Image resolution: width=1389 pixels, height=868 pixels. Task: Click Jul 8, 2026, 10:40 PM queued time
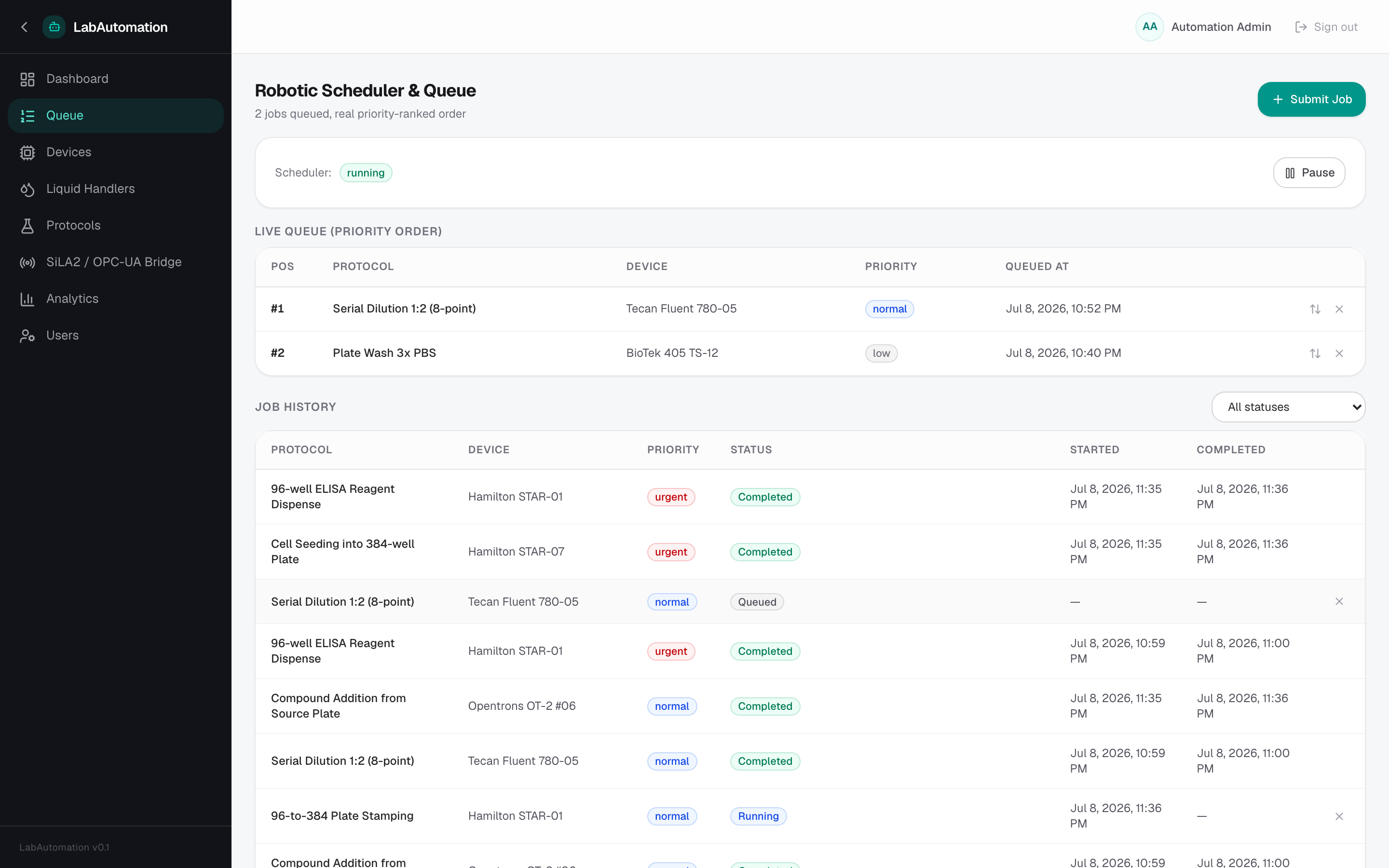(1063, 353)
